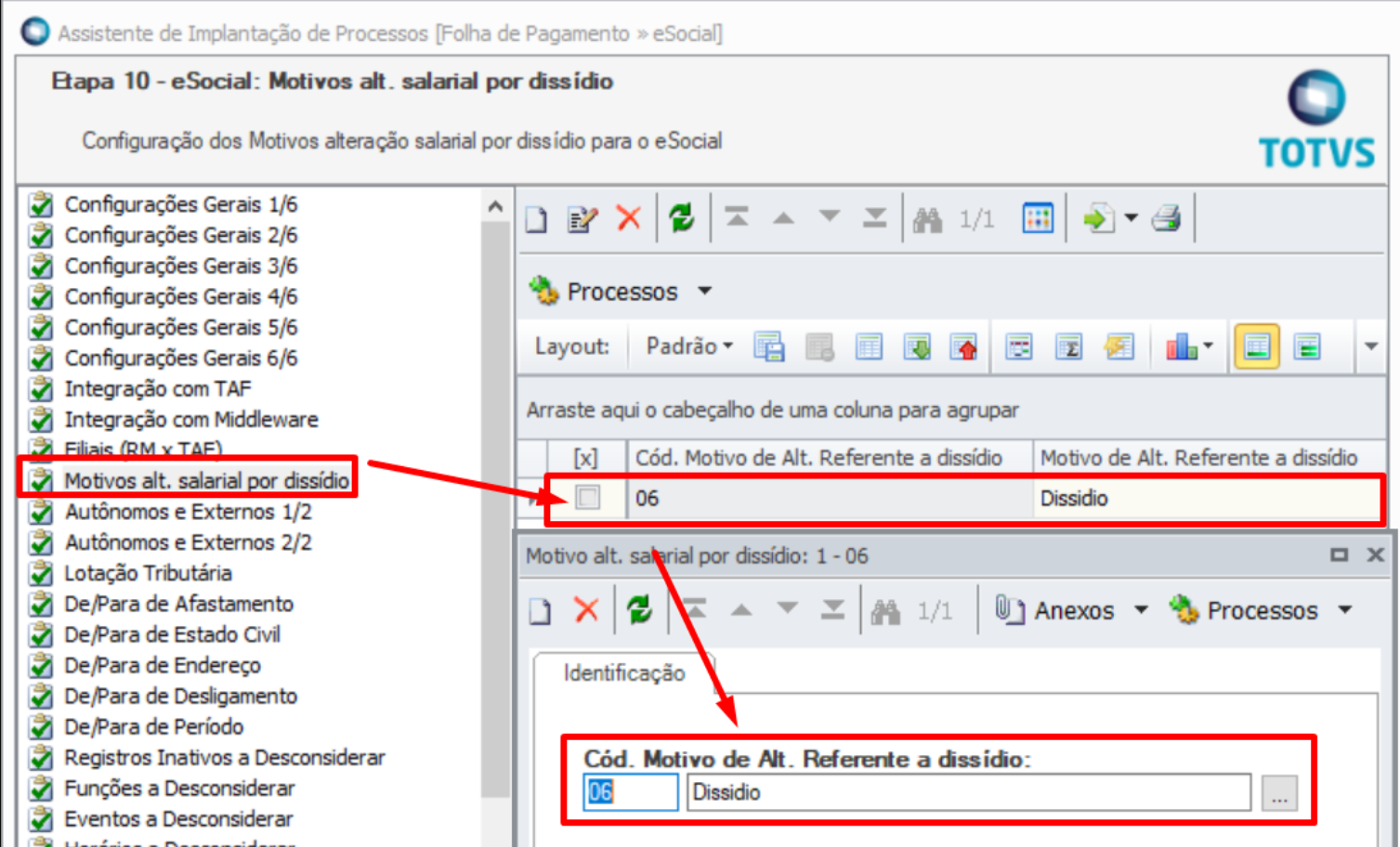The image size is (1400, 847).
Task: Click the [x] select-all column header
Action: point(585,458)
